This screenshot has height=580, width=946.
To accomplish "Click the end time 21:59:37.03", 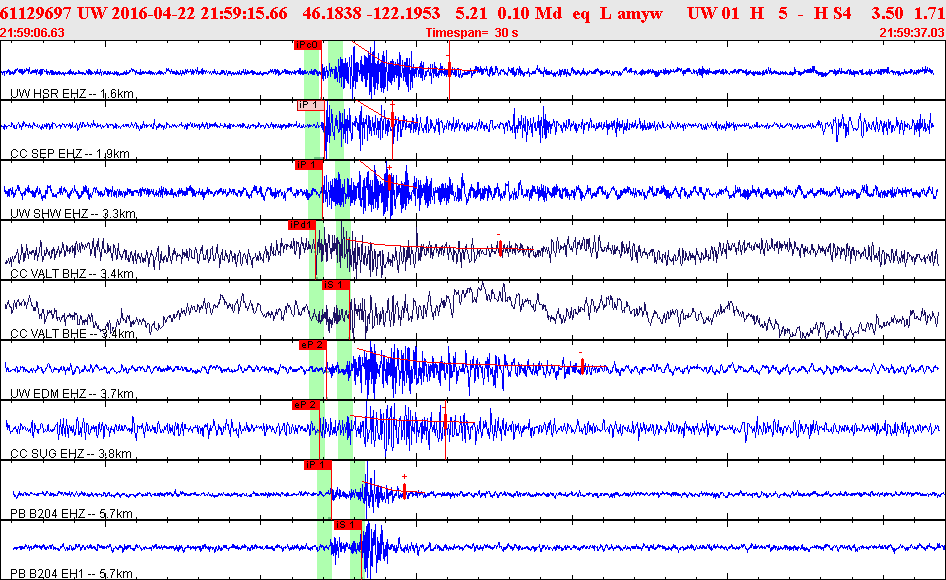I will coord(912,33).
